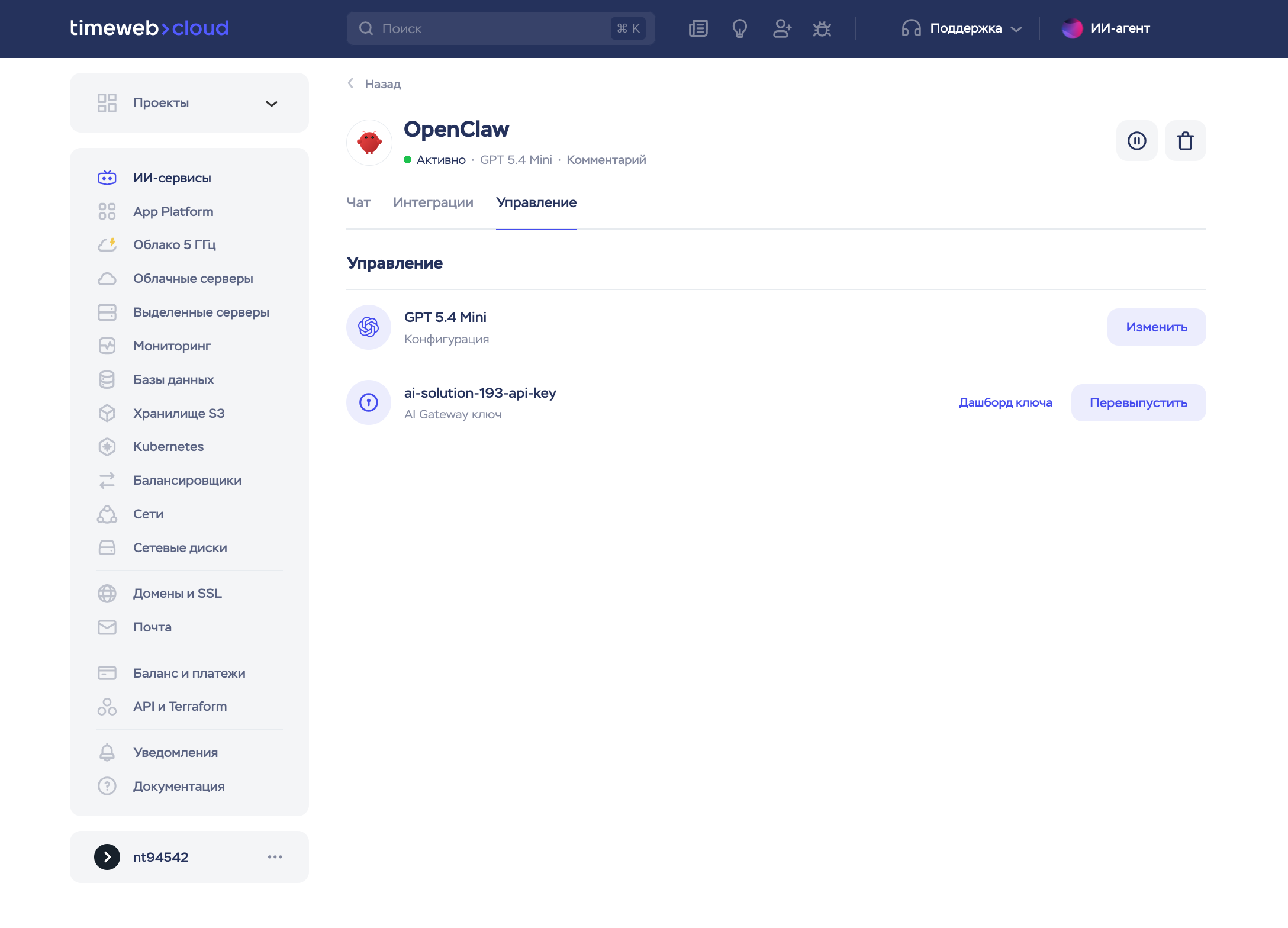Click the OpenClaw red mascot avatar
1288x928 pixels.
369,143
